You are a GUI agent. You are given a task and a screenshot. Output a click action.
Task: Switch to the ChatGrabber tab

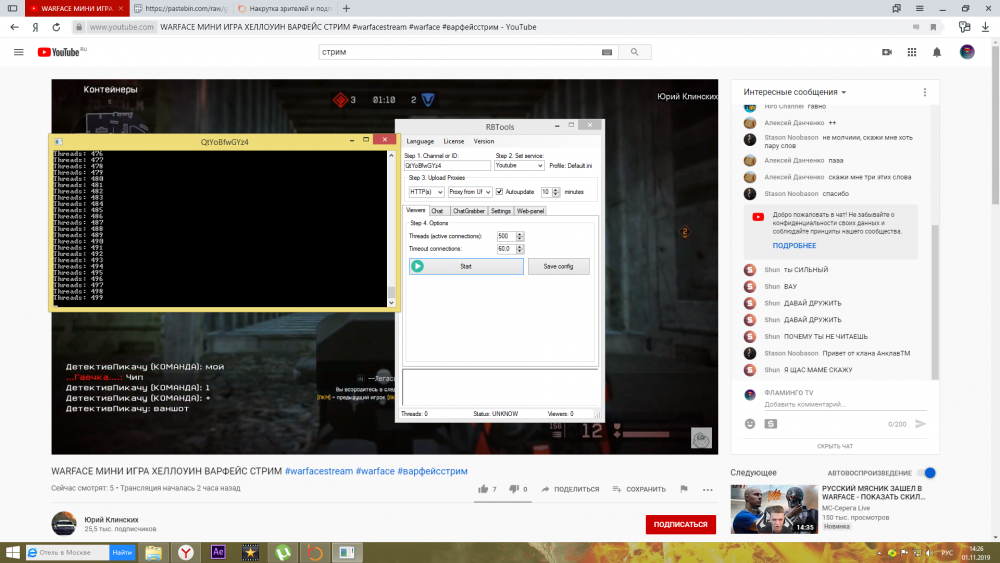tap(468, 211)
